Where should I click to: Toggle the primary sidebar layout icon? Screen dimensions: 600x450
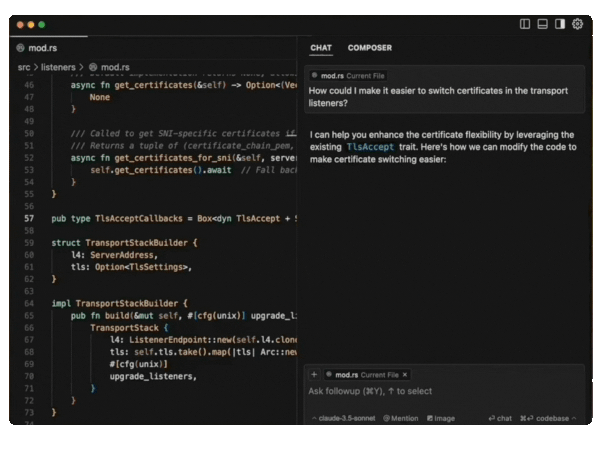525,24
